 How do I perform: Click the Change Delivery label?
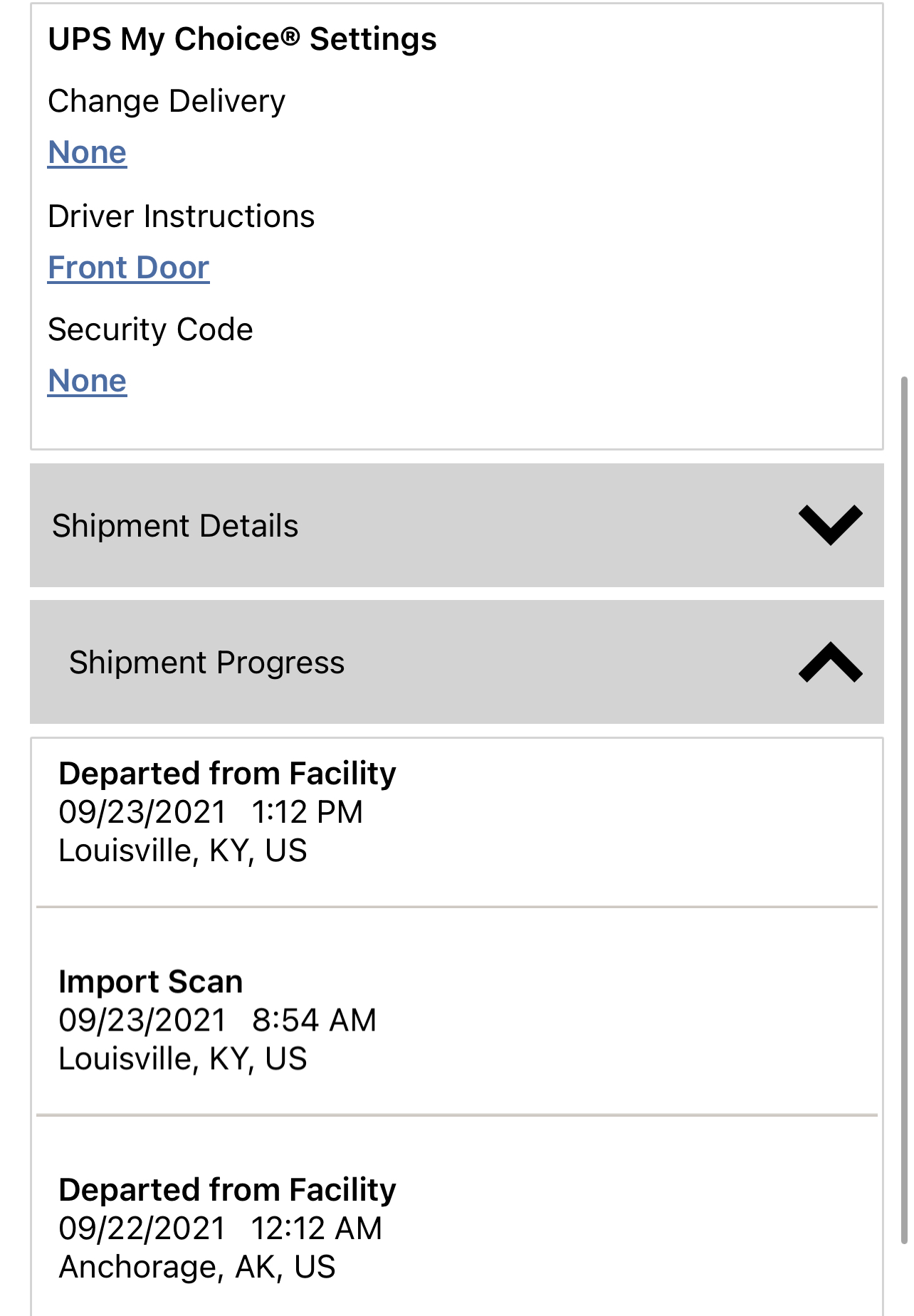click(x=167, y=101)
